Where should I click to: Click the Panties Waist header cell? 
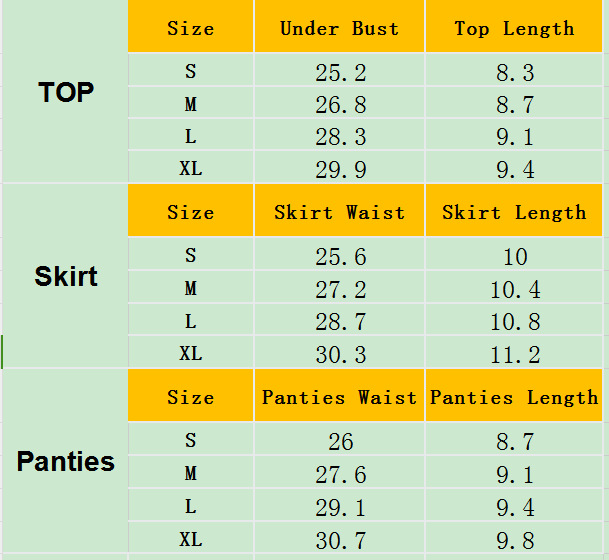coord(340,398)
